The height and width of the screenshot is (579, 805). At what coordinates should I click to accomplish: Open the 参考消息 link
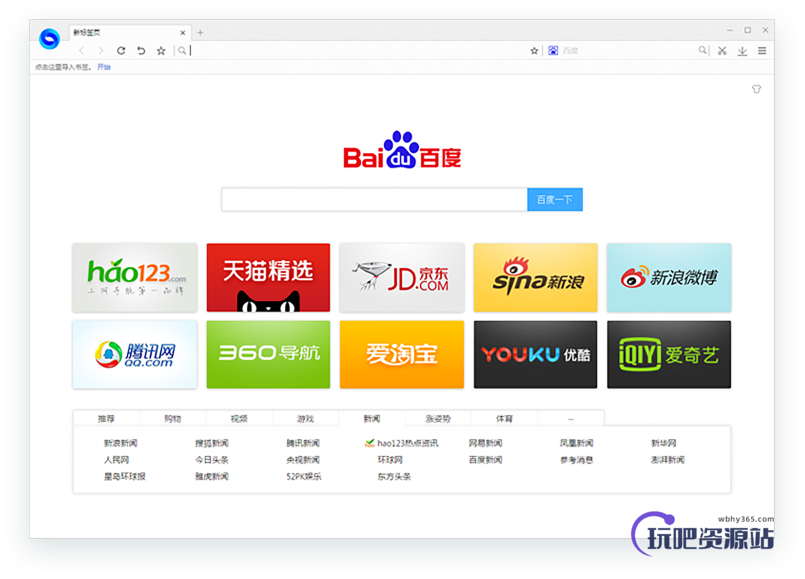[x=577, y=460]
